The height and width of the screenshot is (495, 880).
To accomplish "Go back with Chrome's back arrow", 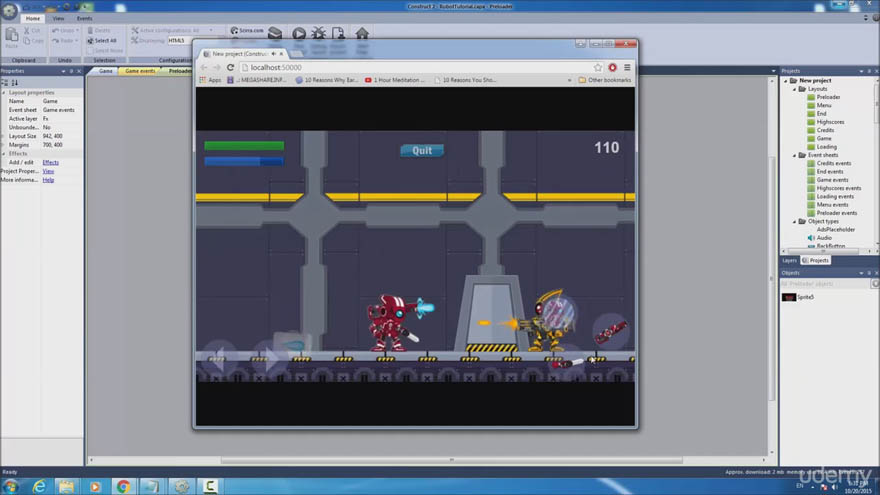I will pos(204,67).
